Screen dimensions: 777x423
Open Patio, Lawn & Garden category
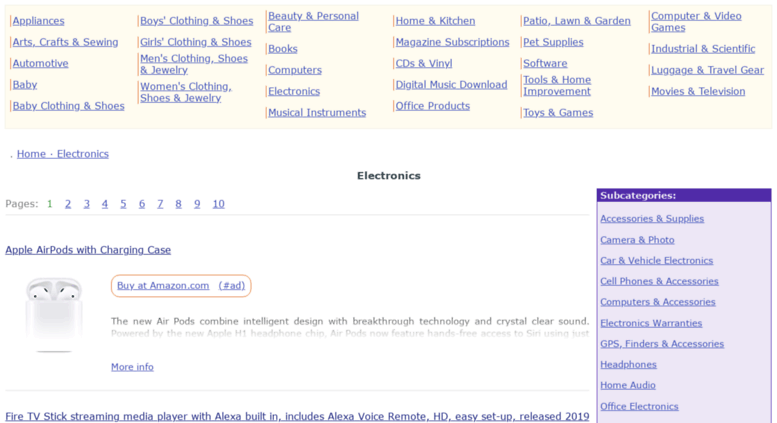[x=577, y=21]
